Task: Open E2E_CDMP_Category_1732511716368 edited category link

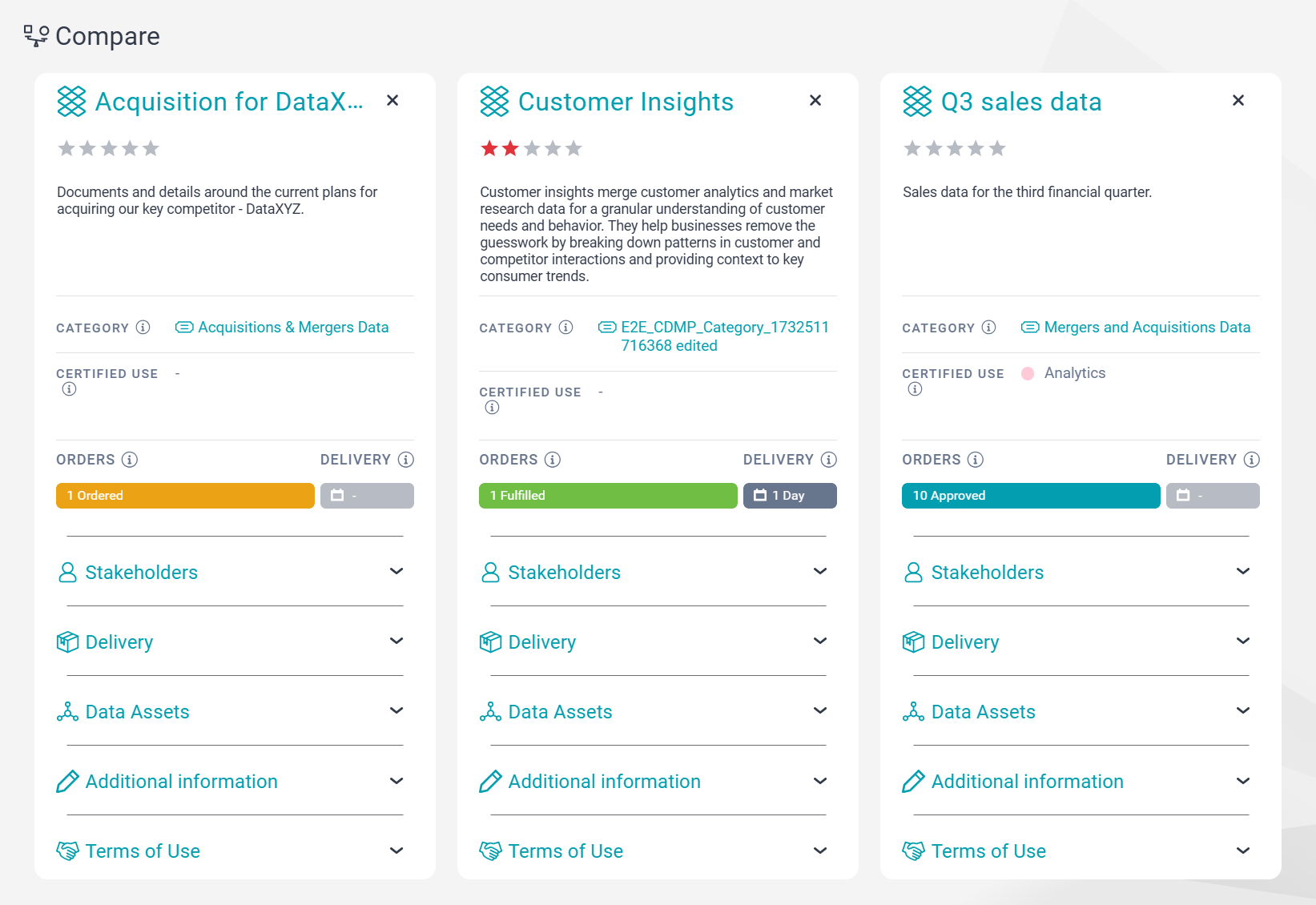Action: point(725,336)
